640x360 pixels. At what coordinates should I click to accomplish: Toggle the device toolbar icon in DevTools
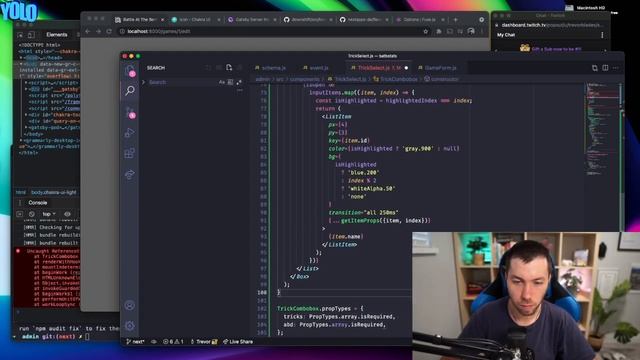[31, 35]
